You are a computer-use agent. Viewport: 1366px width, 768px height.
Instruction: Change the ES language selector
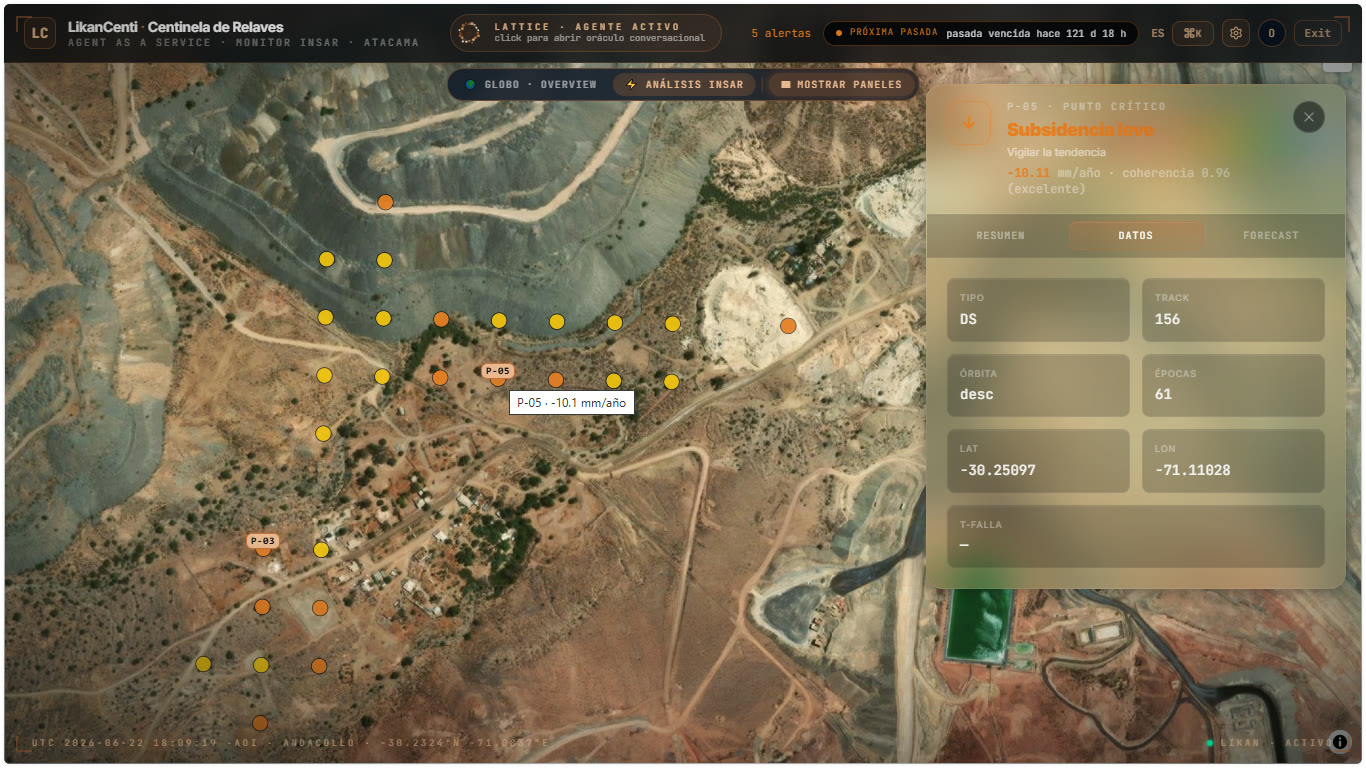(x=1157, y=33)
